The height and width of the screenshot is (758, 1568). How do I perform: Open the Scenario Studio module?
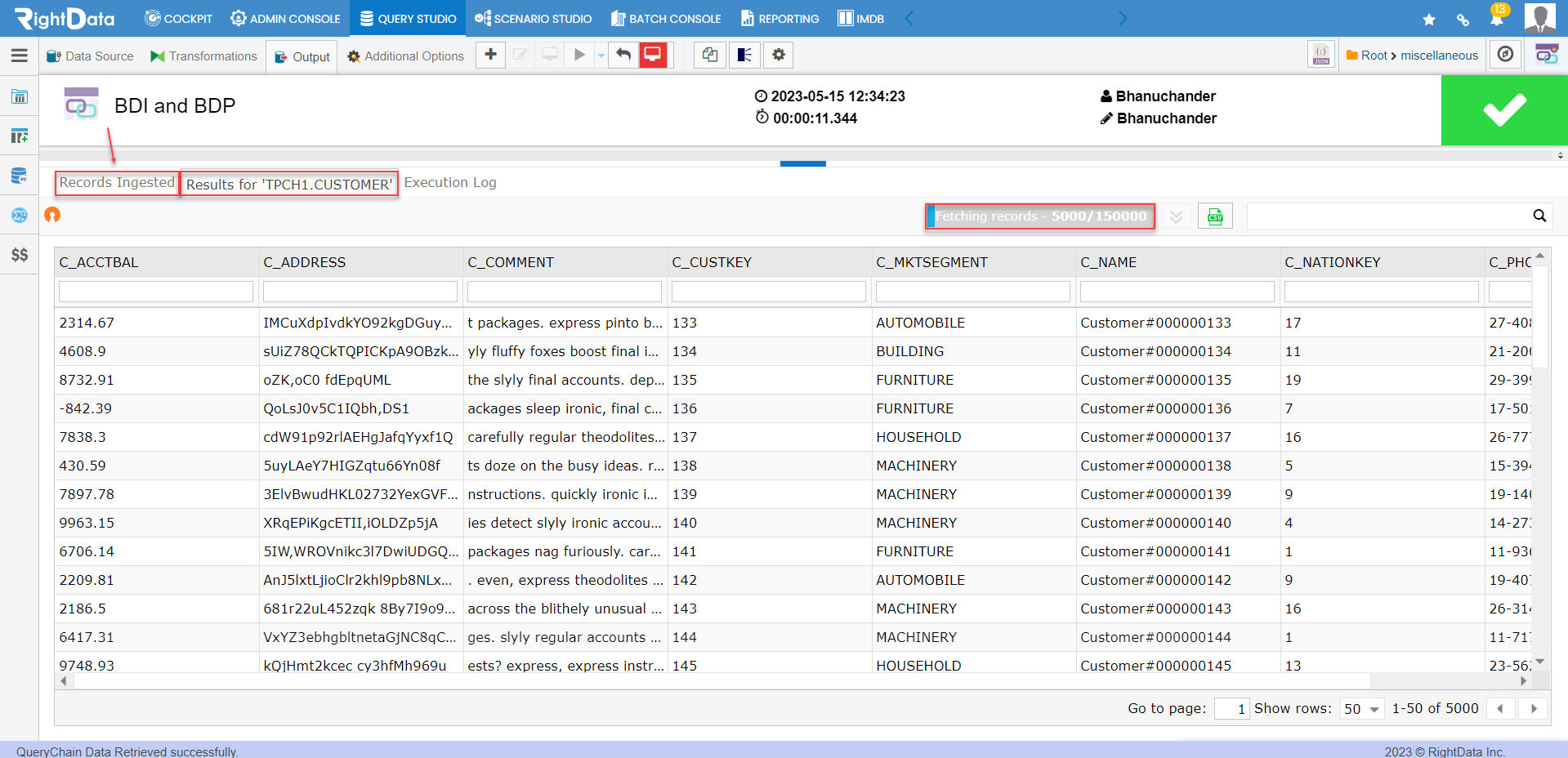click(x=533, y=18)
